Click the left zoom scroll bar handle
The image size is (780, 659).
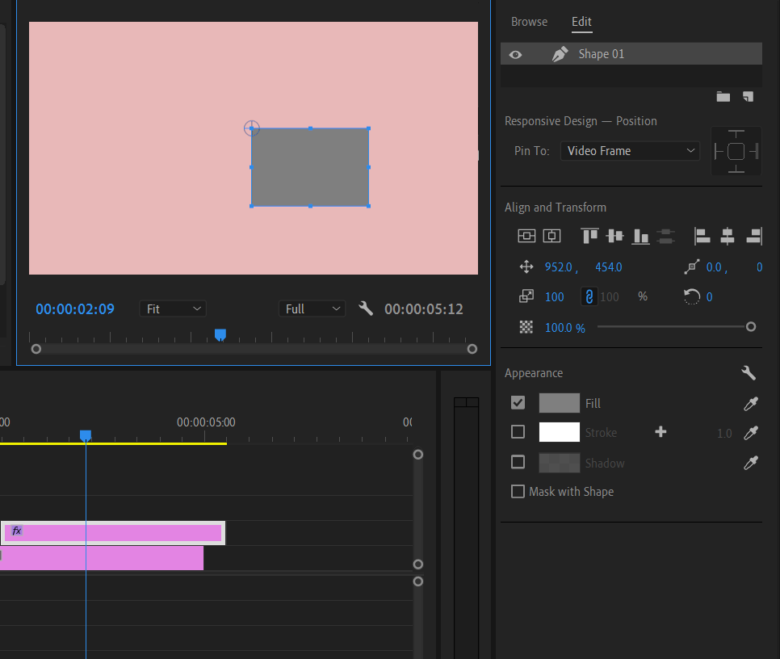[x=36, y=349]
